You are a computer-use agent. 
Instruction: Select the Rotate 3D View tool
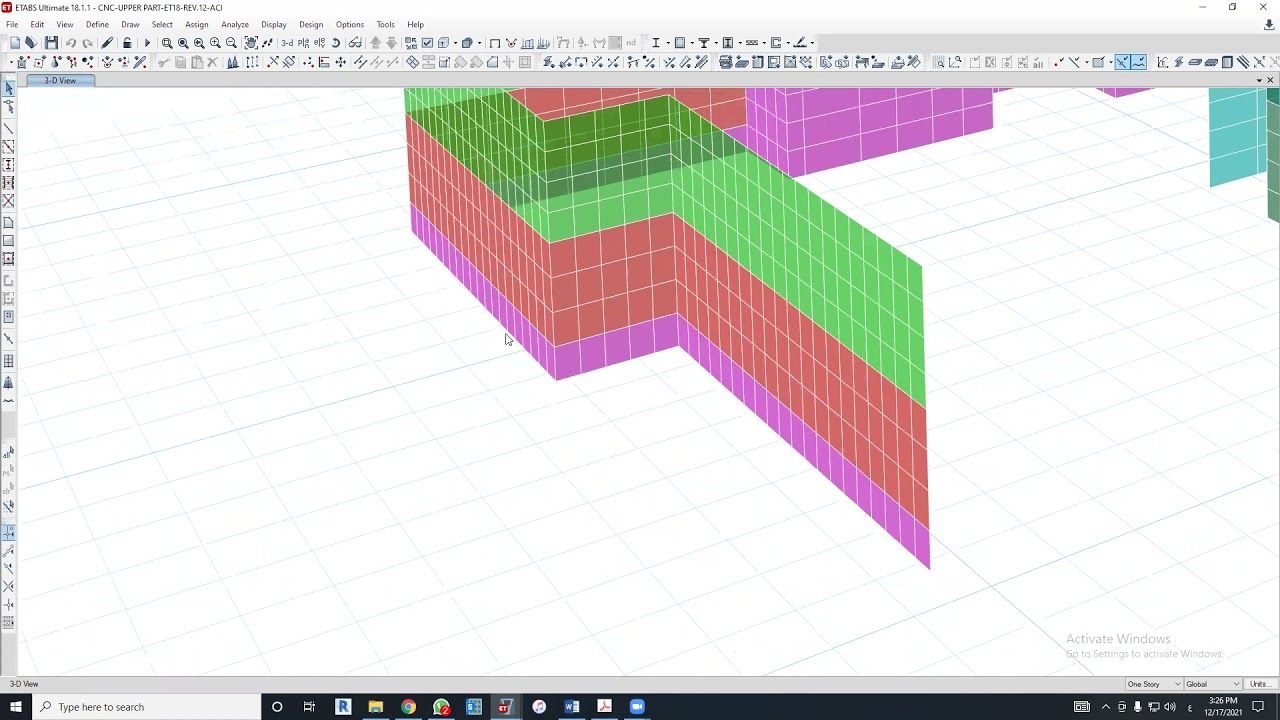[336, 43]
